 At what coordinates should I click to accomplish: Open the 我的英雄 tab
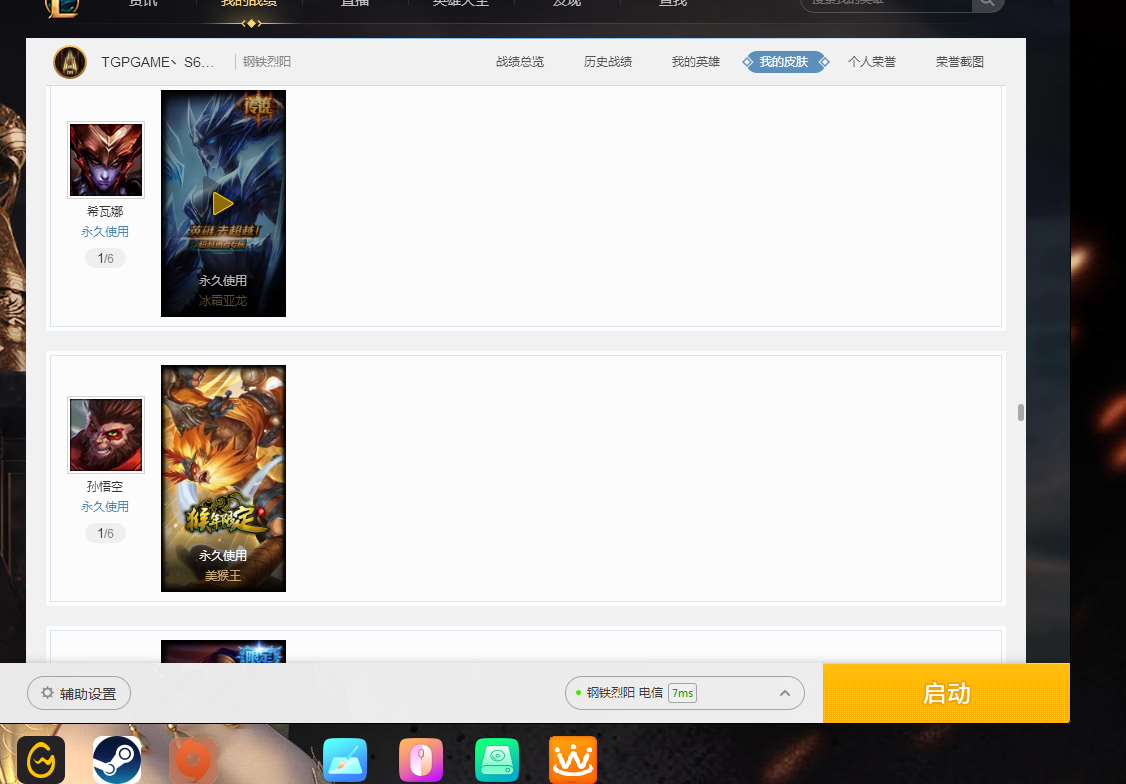pyautogui.click(x=696, y=62)
